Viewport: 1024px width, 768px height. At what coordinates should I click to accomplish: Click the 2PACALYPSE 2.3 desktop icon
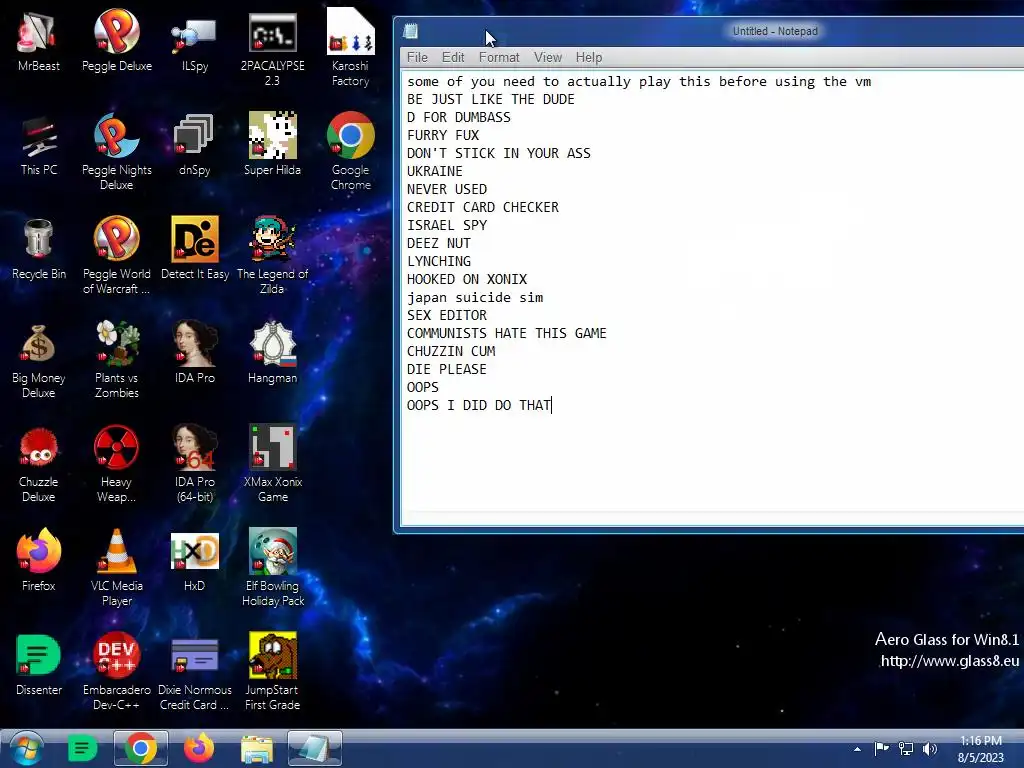coord(272,48)
